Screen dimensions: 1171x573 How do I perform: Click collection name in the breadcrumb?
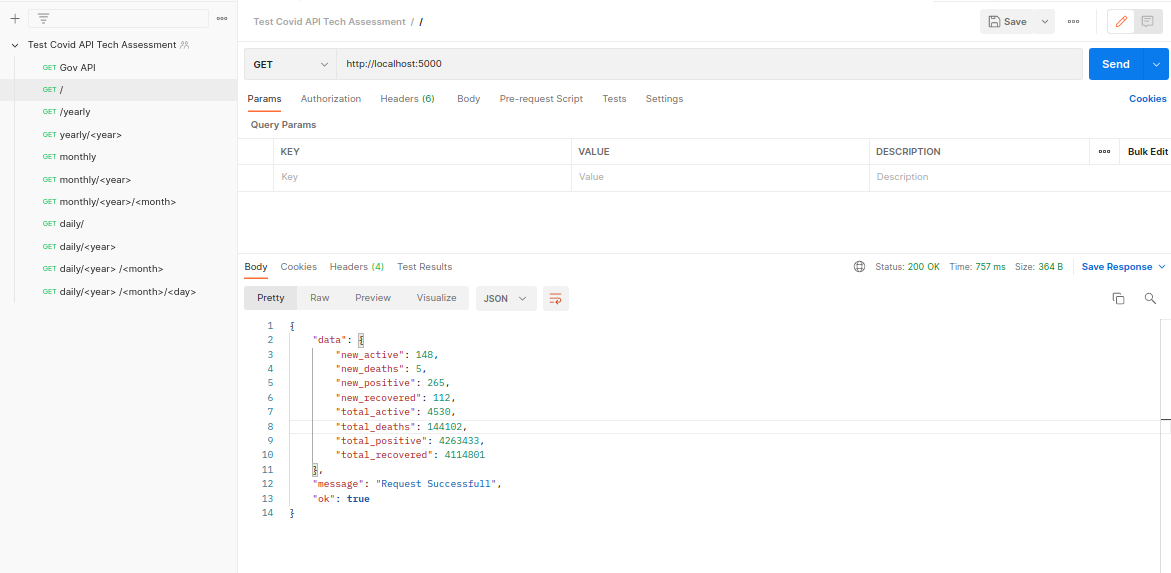329,22
